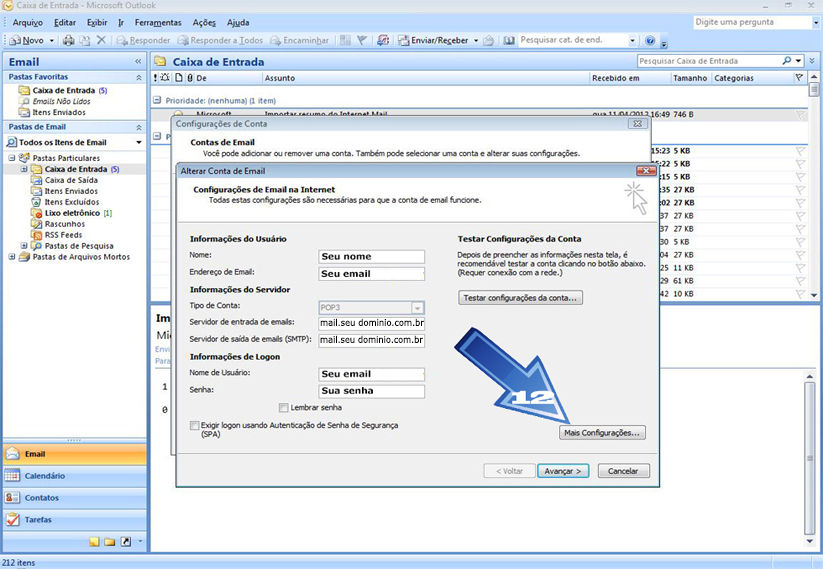
Task: Open the Editar menu
Action: point(65,23)
